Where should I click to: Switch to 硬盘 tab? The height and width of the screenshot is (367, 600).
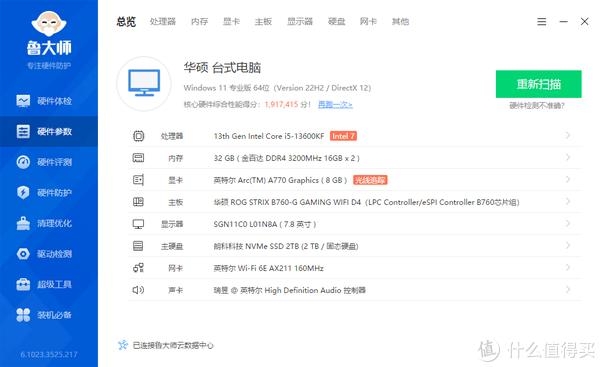click(336, 21)
